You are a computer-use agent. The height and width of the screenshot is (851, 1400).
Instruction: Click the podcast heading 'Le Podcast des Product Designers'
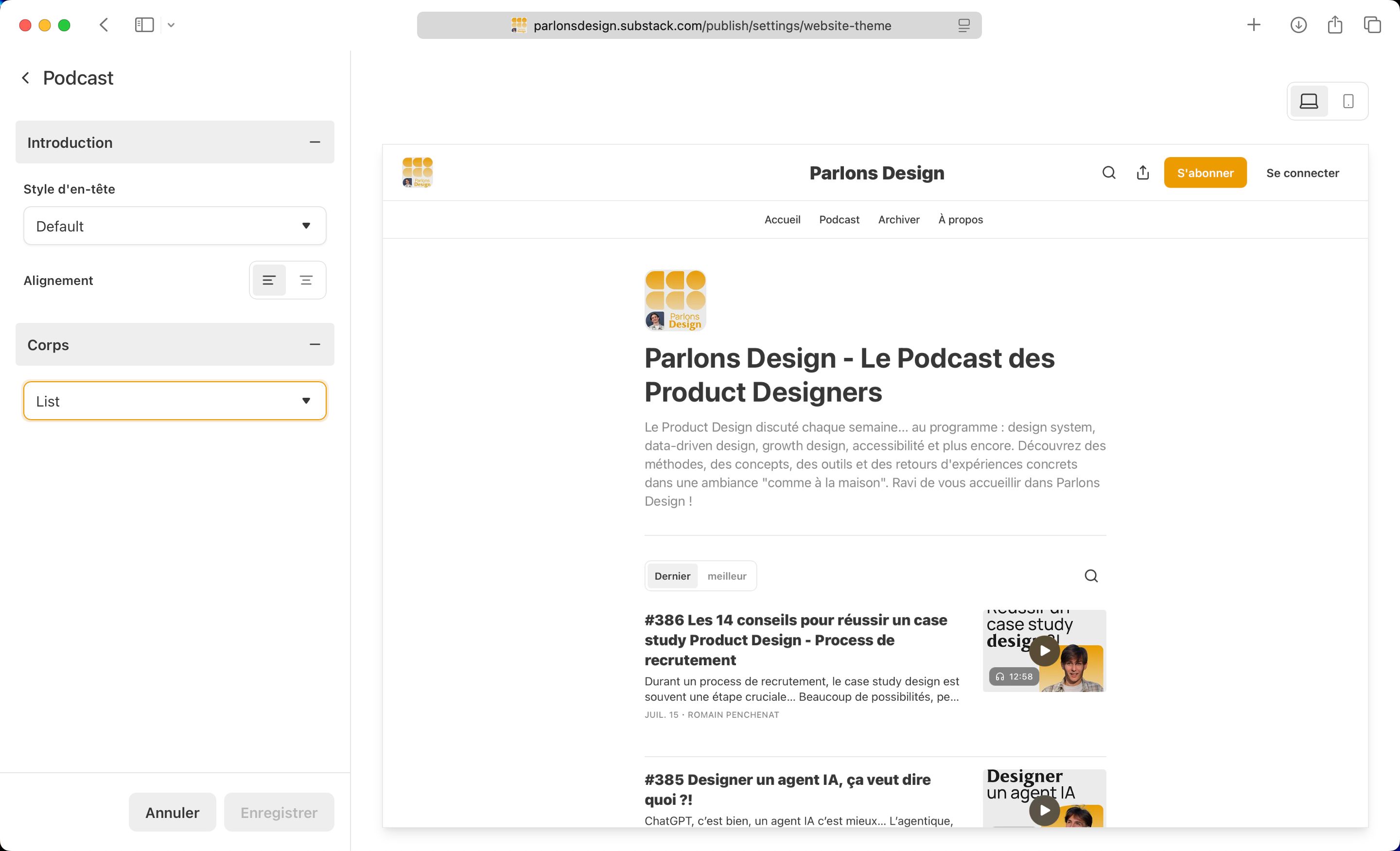[849, 374]
